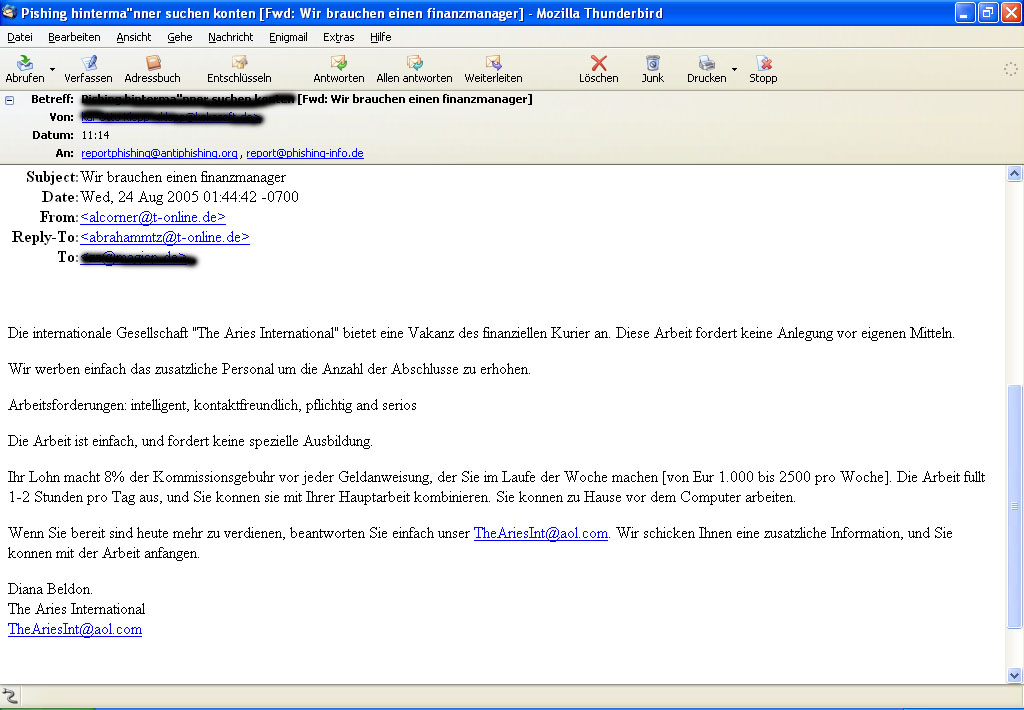
Task: Click the Thunderbird title bar icon
Action: click(x=9, y=12)
